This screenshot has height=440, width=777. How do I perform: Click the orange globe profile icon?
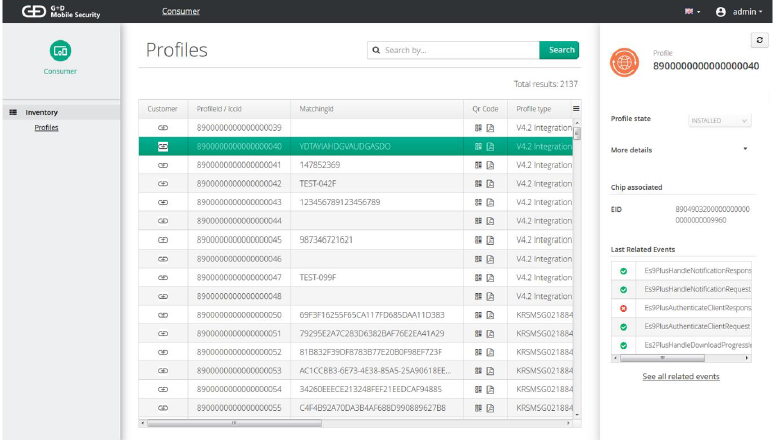[x=625, y=60]
